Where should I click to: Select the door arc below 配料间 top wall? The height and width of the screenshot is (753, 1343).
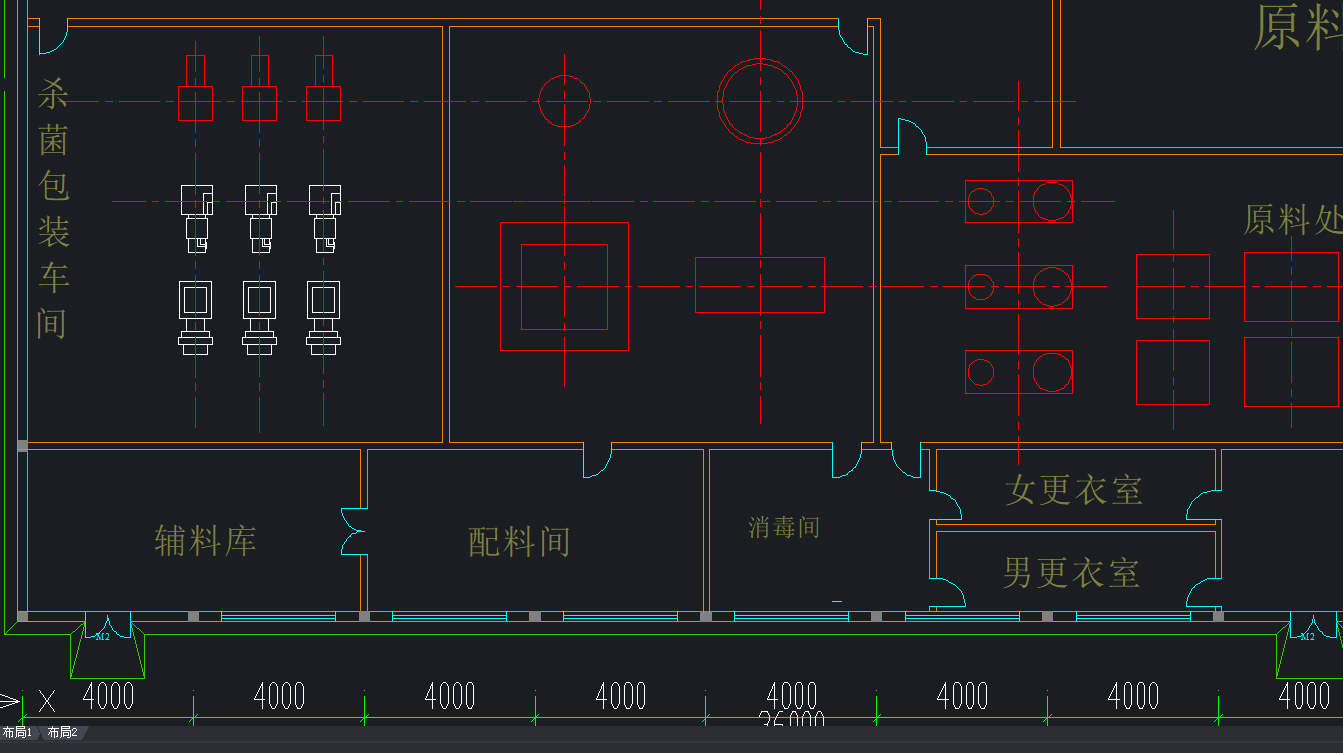point(598,460)
